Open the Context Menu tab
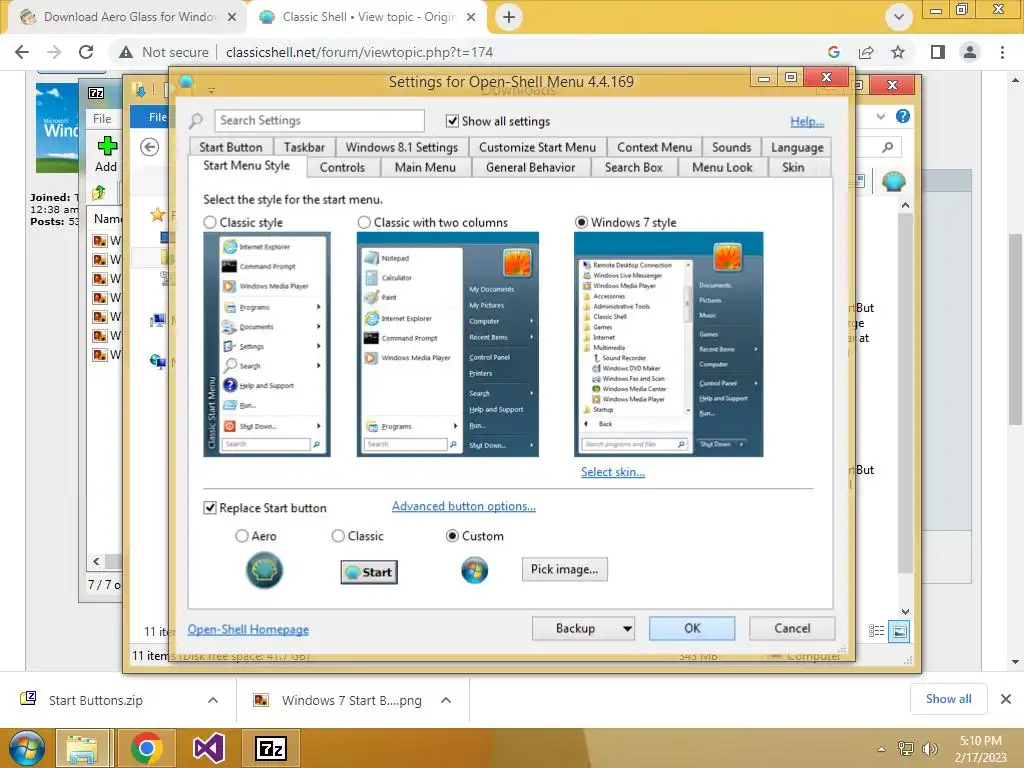 654,147
